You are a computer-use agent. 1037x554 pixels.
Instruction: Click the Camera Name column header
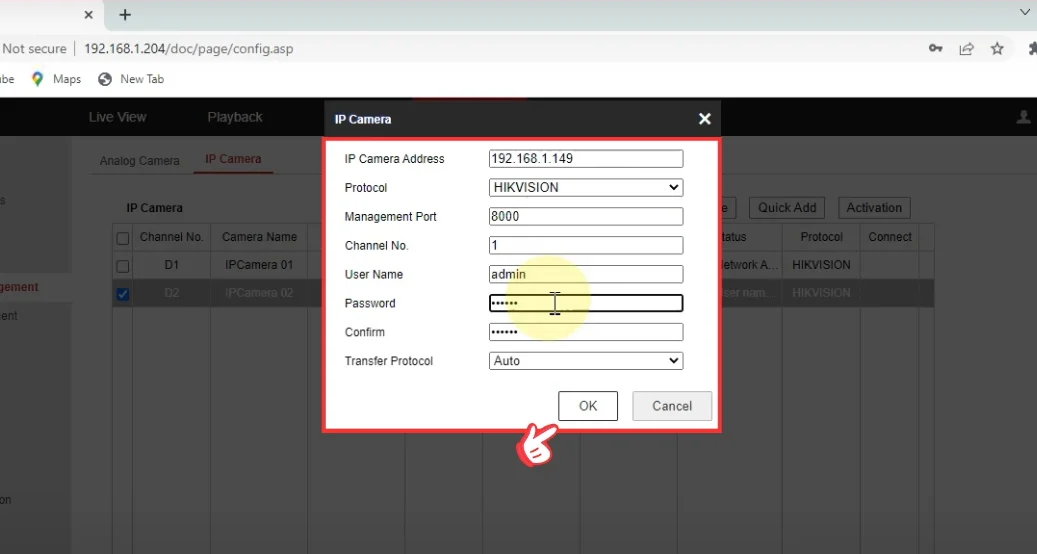click(x=259, y=237)
